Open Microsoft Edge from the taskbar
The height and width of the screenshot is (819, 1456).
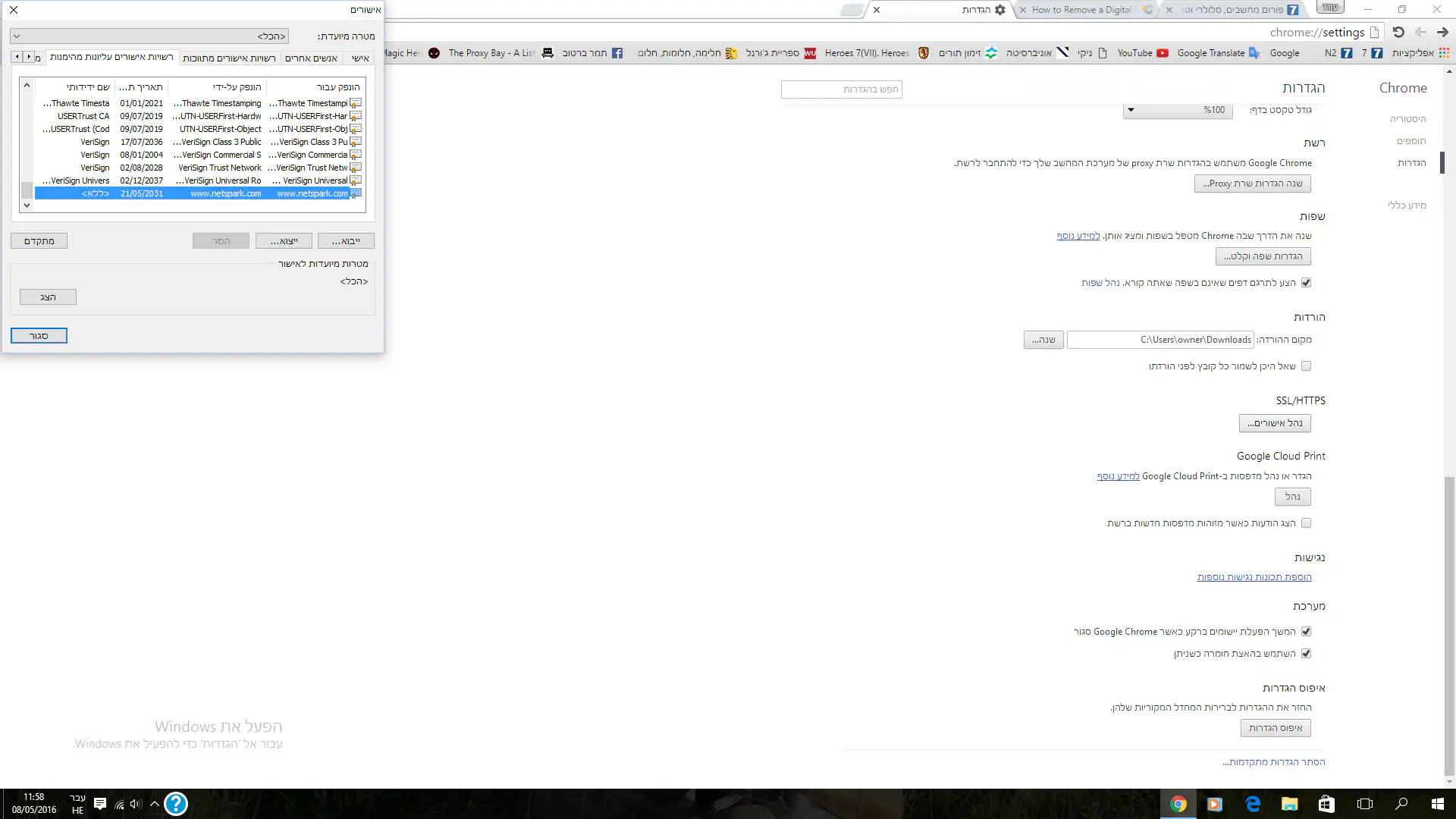tap(1252, 804)
